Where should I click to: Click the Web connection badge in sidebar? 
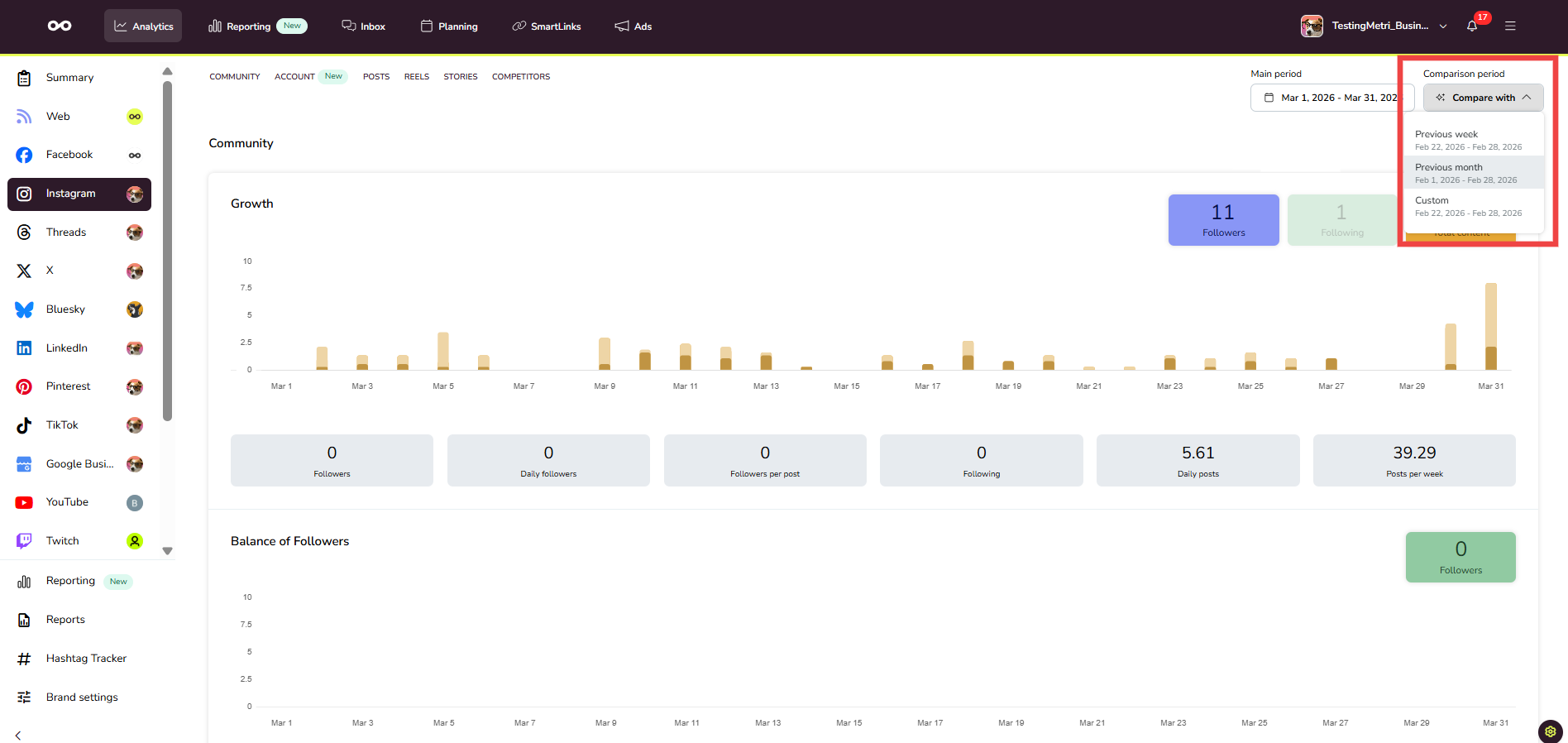(135, 117)
